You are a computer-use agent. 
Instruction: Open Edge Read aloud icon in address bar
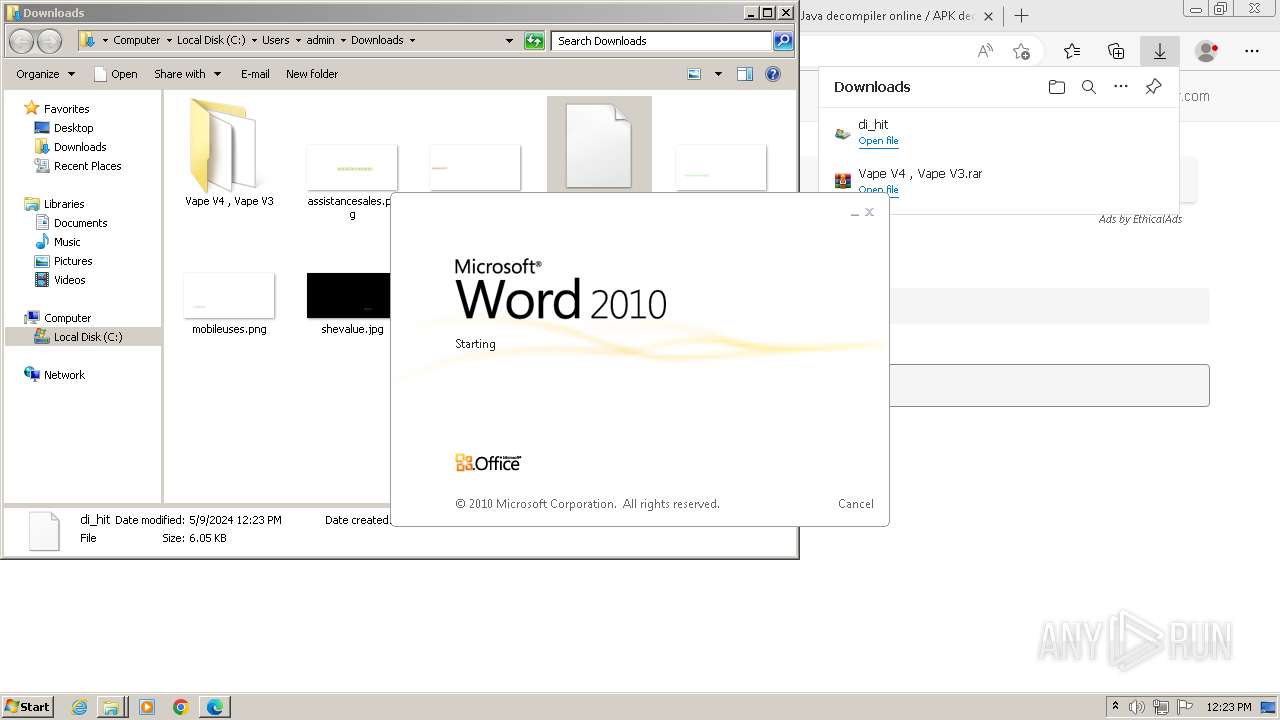(986, 51)
